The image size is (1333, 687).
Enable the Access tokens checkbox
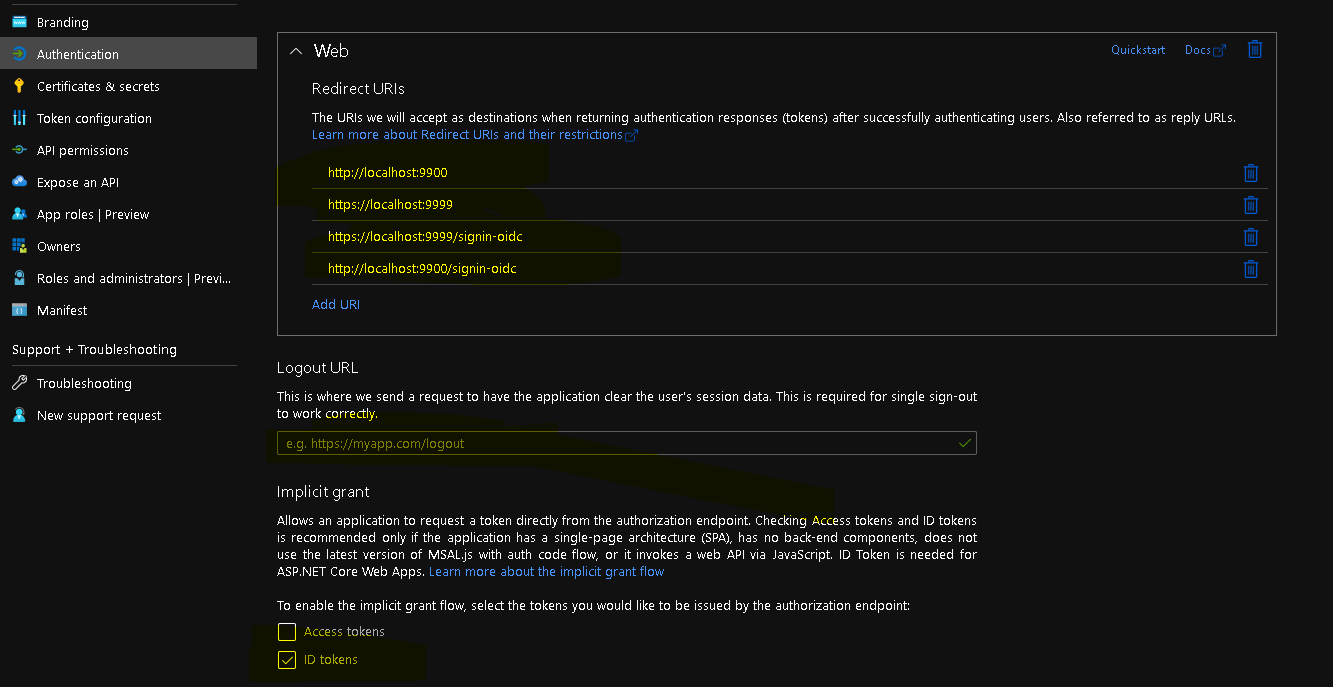[x=287, y=632]
